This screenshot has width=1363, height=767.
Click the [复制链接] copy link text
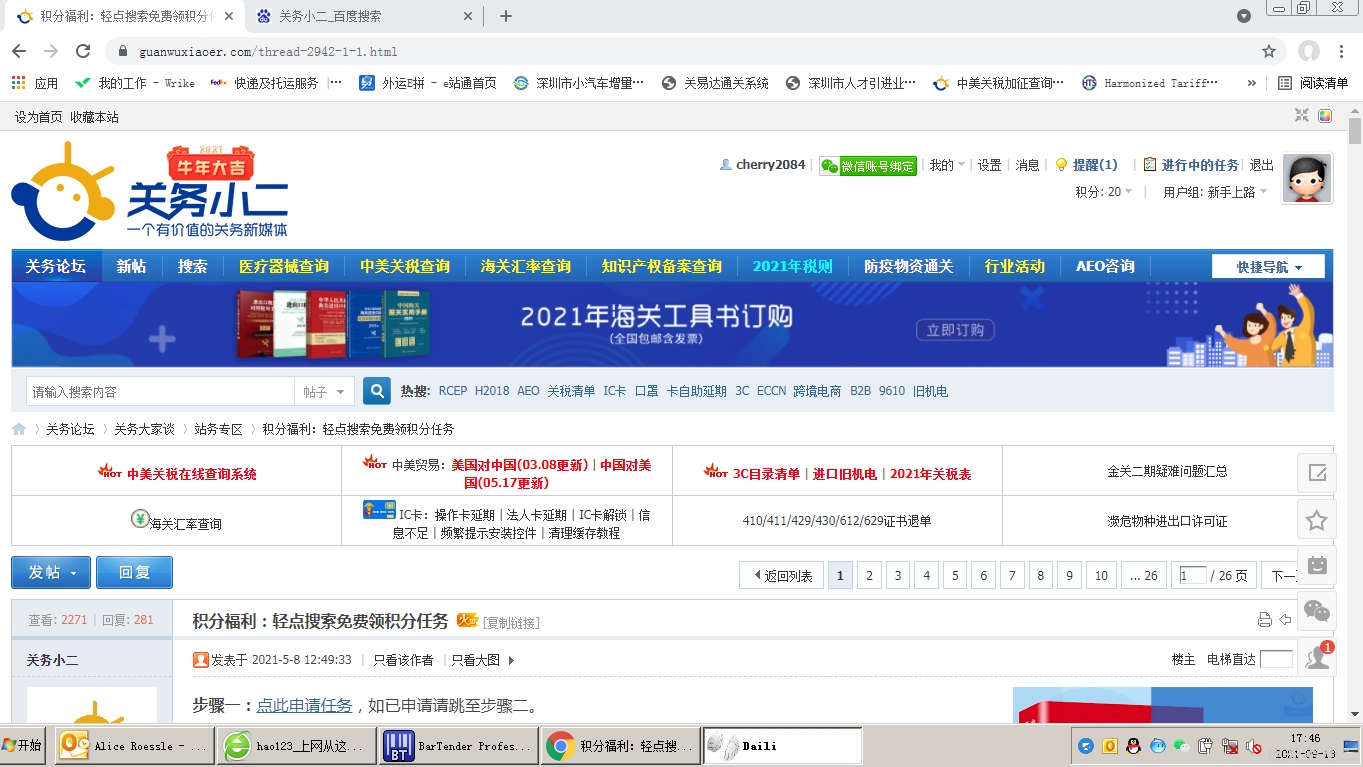(x=511, y=623)
